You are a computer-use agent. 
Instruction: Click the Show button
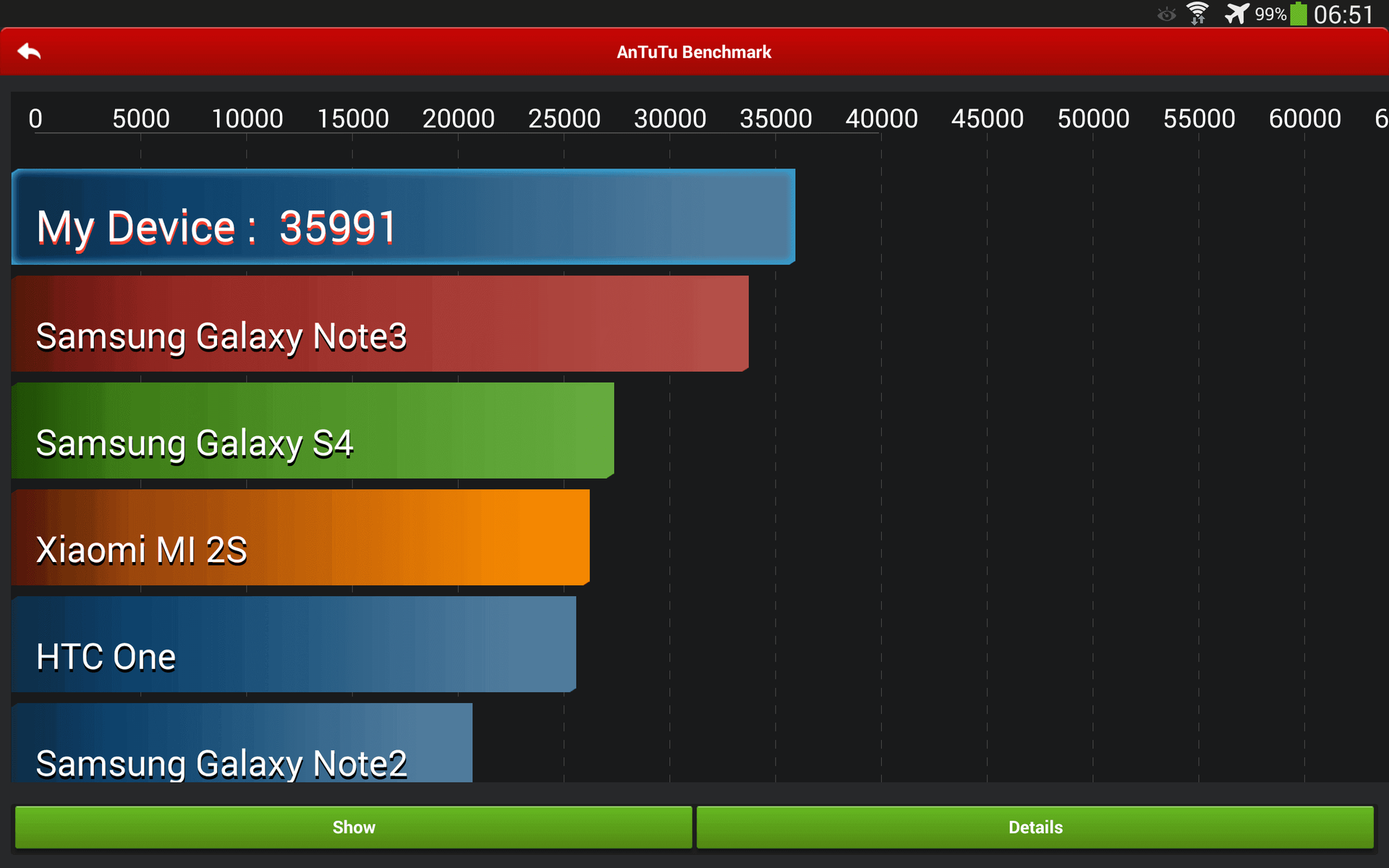coord(353,827)
